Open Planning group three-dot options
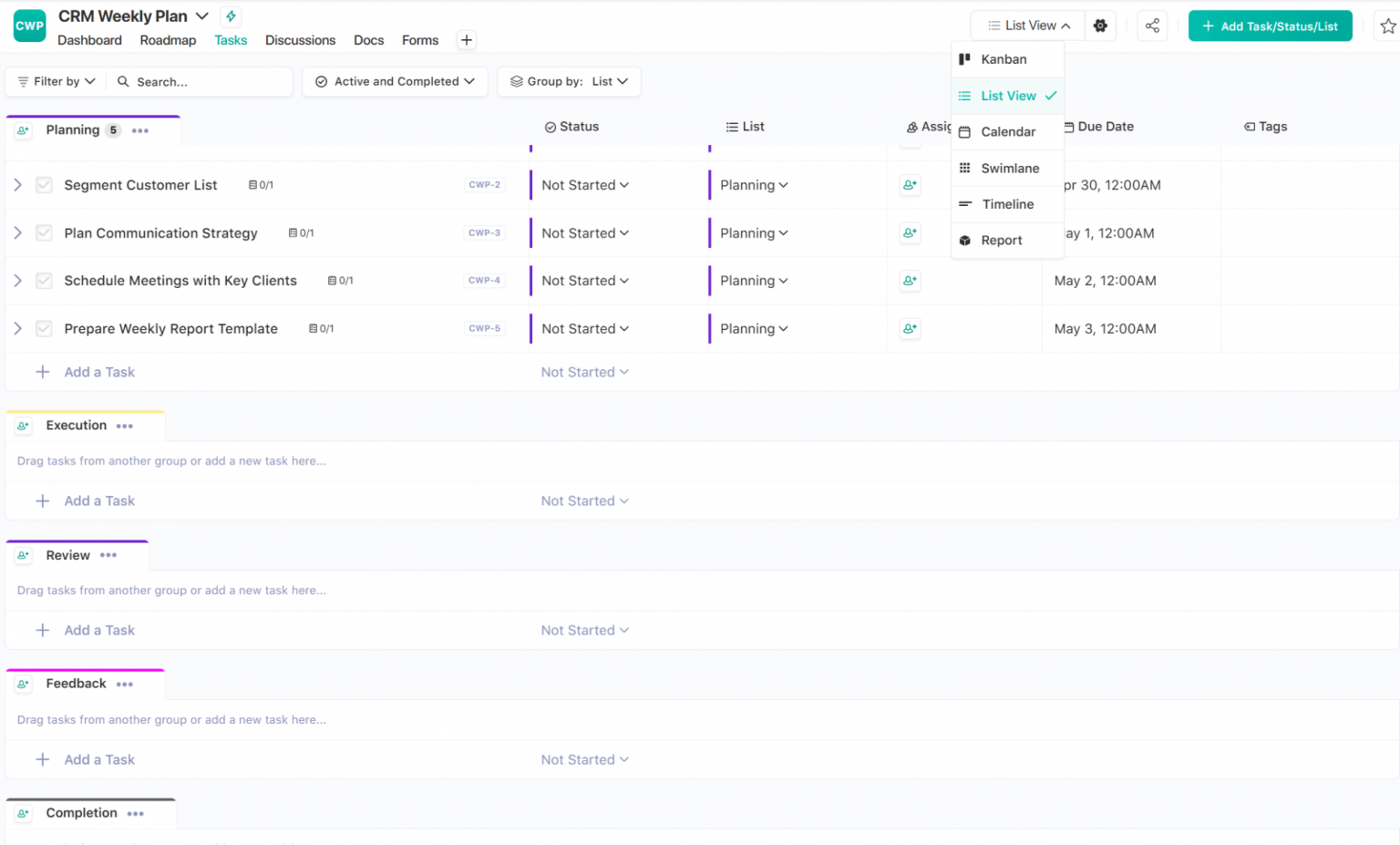Image resolution: width=1400 pixels, height=845 pixels. click(139, 130)
